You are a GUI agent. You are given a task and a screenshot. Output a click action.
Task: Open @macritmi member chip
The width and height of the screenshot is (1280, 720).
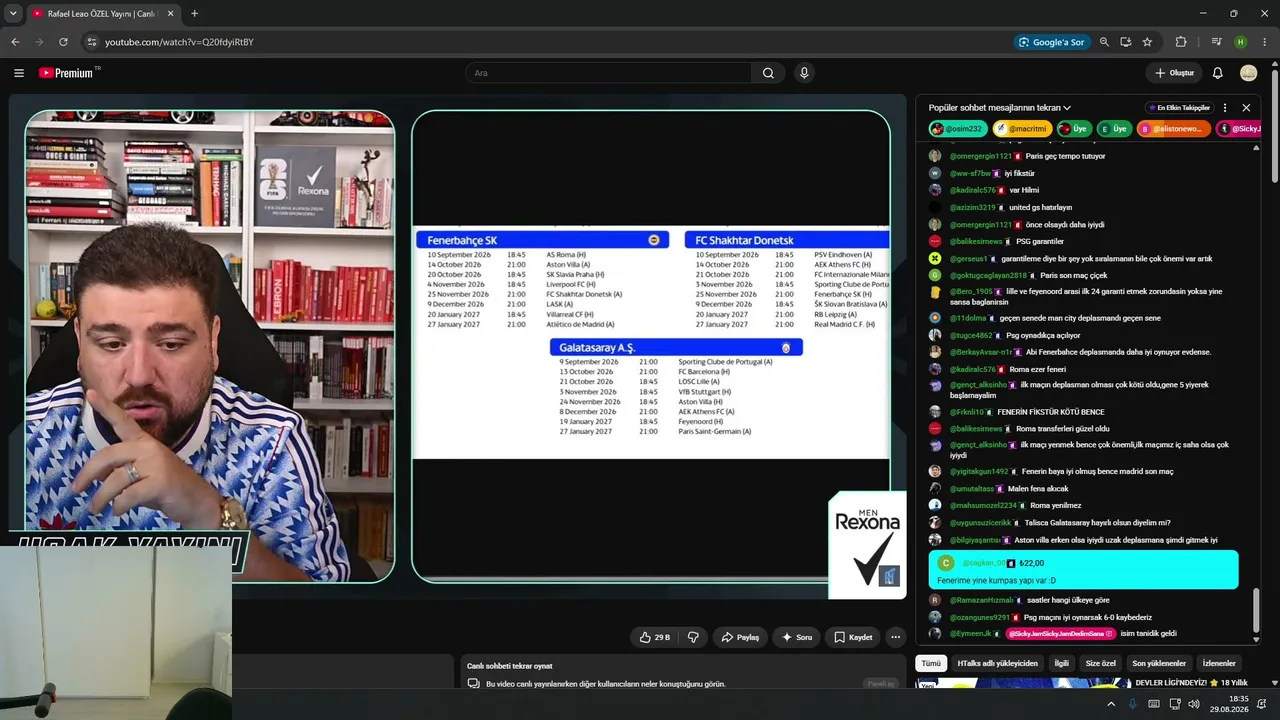click(x=1022, y=129)
